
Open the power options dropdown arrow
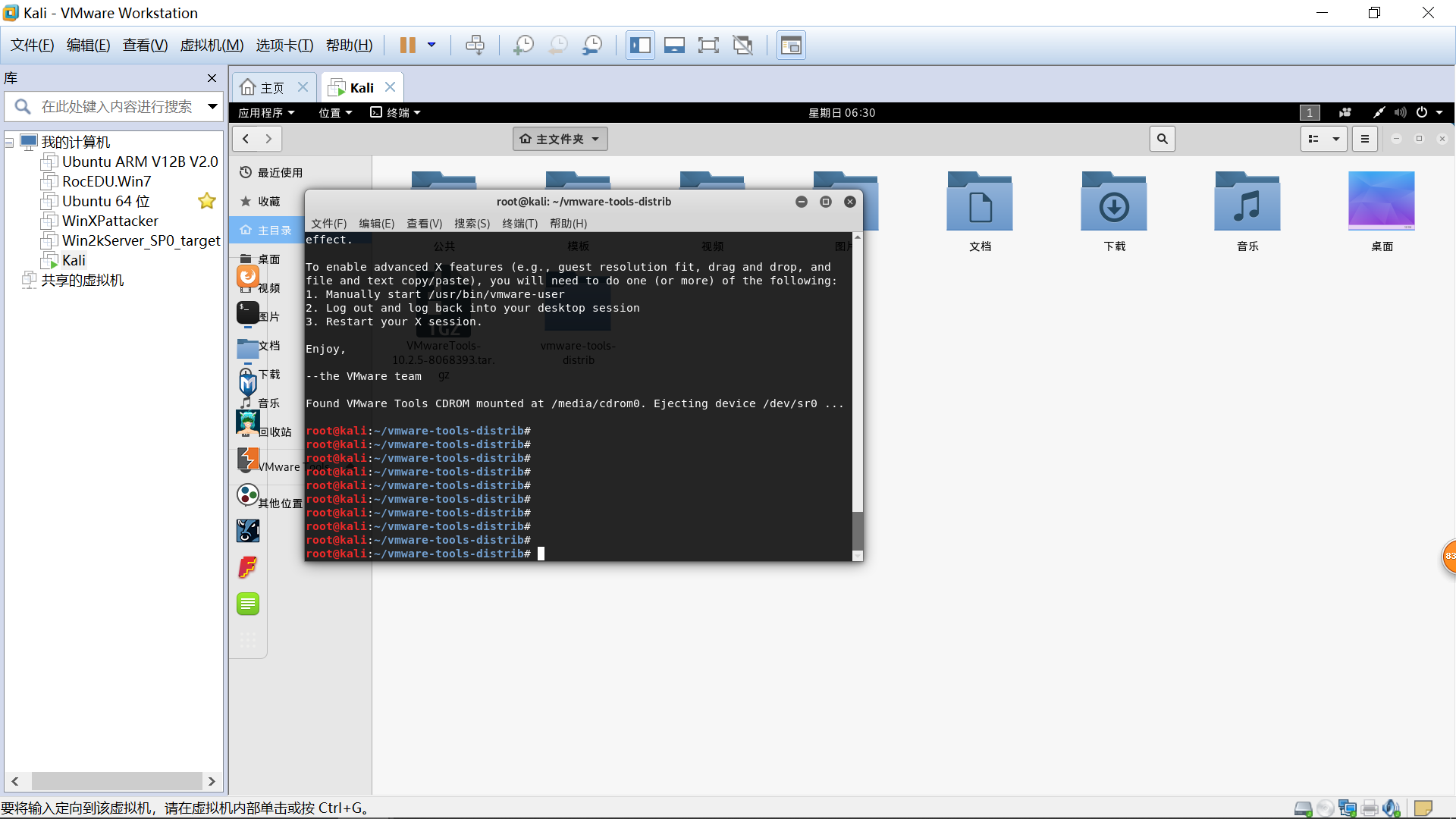(x=431, y=45)
